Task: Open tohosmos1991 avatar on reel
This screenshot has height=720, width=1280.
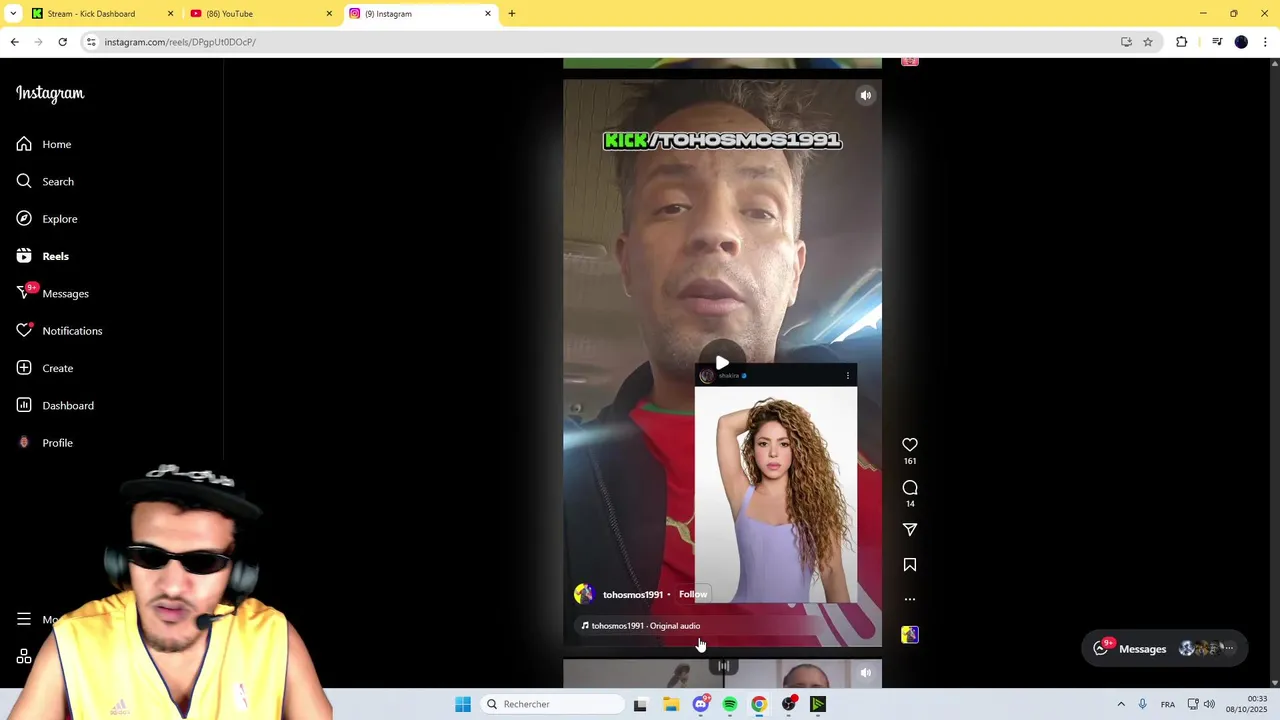Action: click(x=584, y=594)
